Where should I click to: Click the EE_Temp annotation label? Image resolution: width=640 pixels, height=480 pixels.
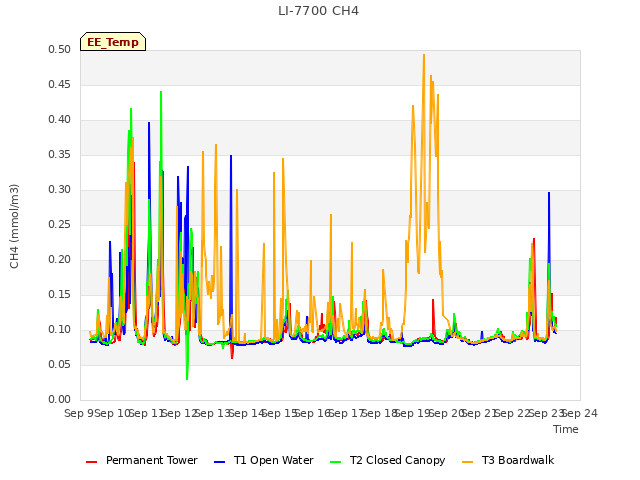pyautogui.click(x=113, y=42)
